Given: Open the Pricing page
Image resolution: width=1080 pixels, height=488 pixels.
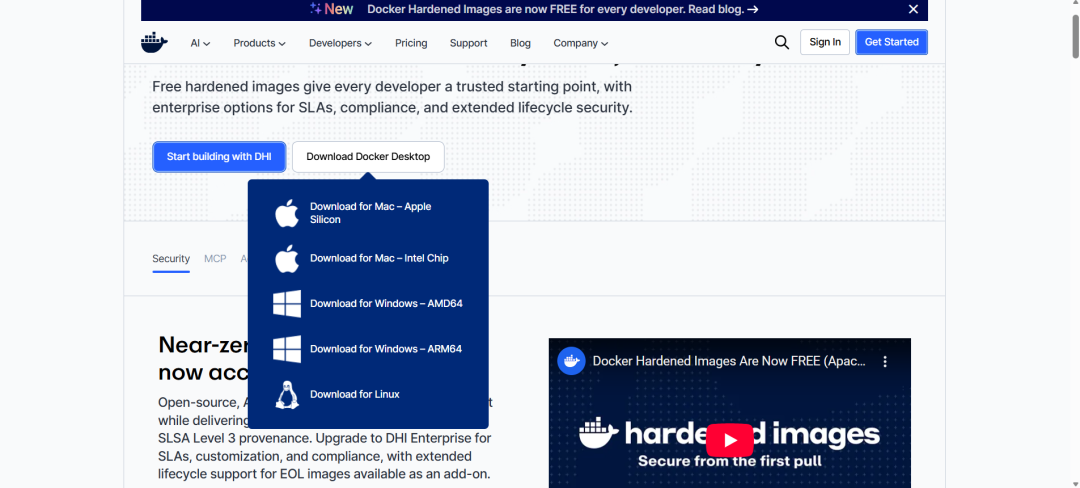Looking at the screenshot, I should [x=411, y=43].
